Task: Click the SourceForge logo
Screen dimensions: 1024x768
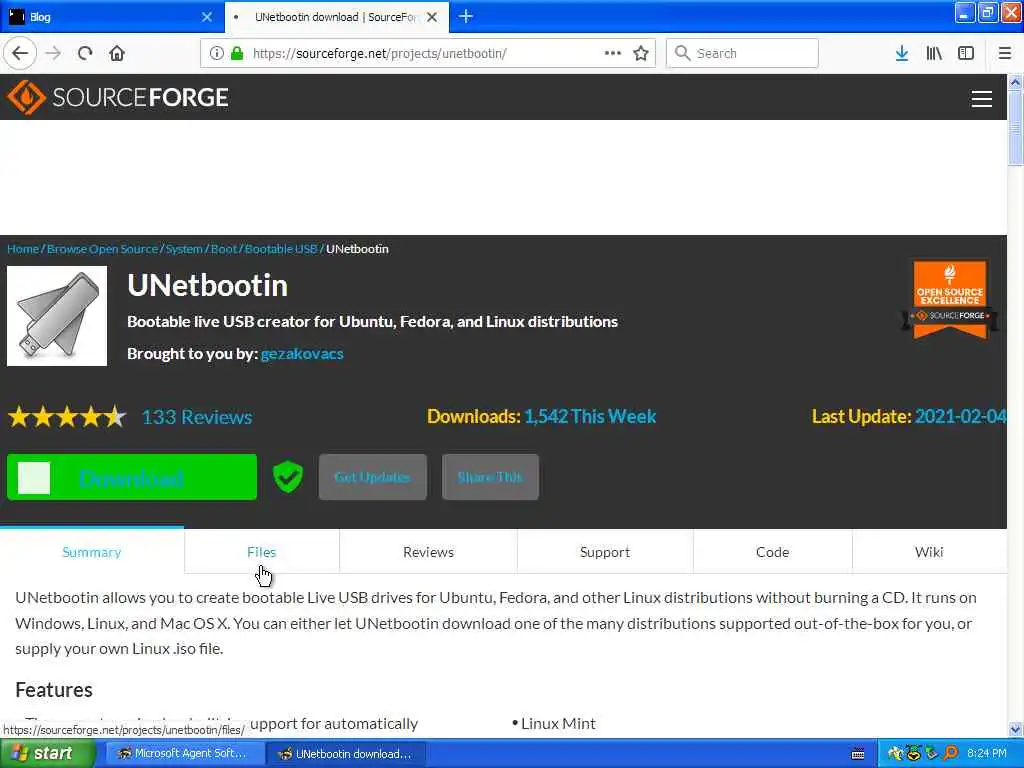Action: (x=118, y=97)
